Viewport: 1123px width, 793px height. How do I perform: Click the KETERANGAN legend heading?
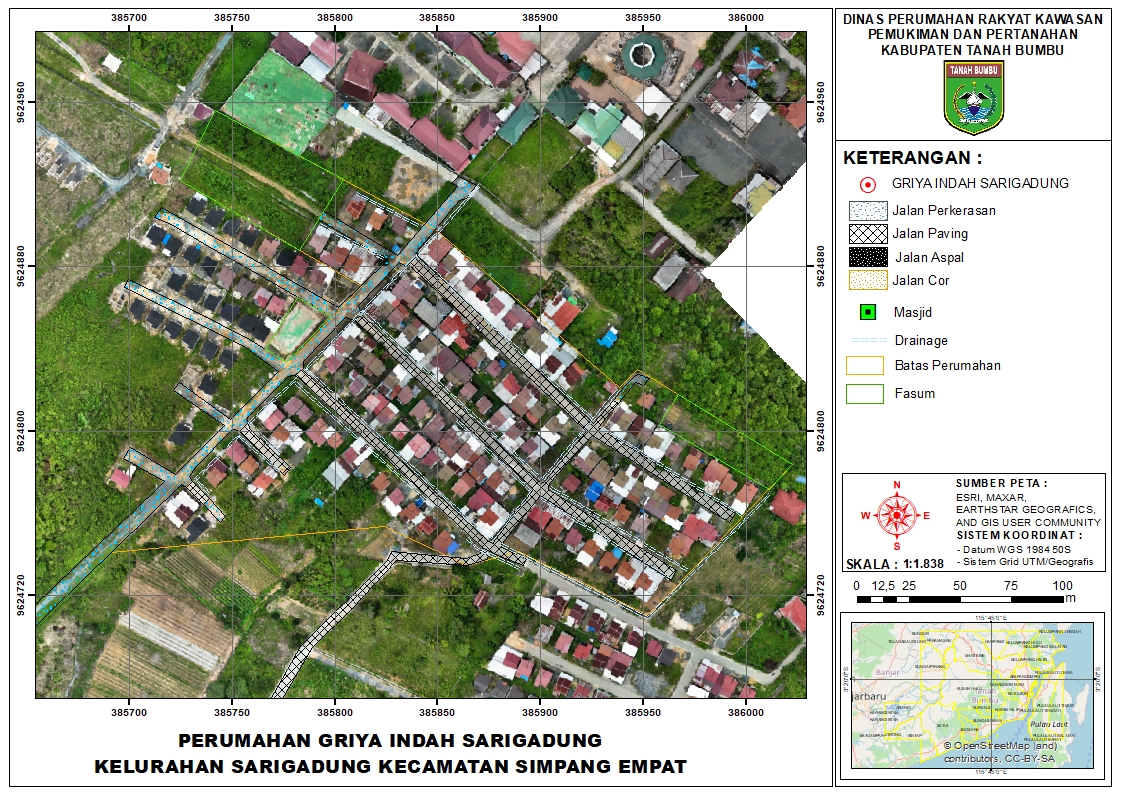[912, 158]
